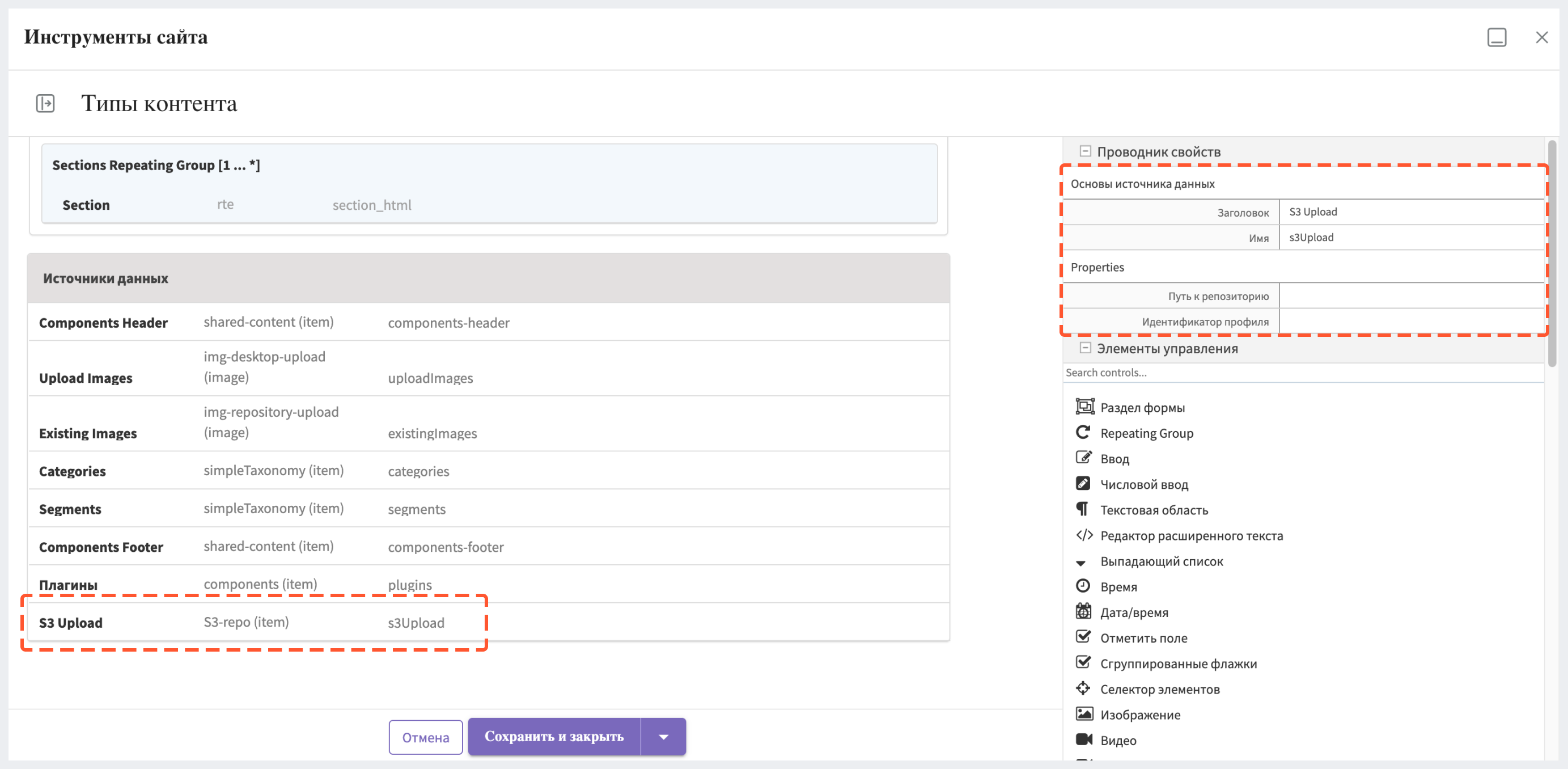The height and width of the screenshot is (769, 1568).
Task: Click the Раздел формы label
Action: [x=1142, y=407]
